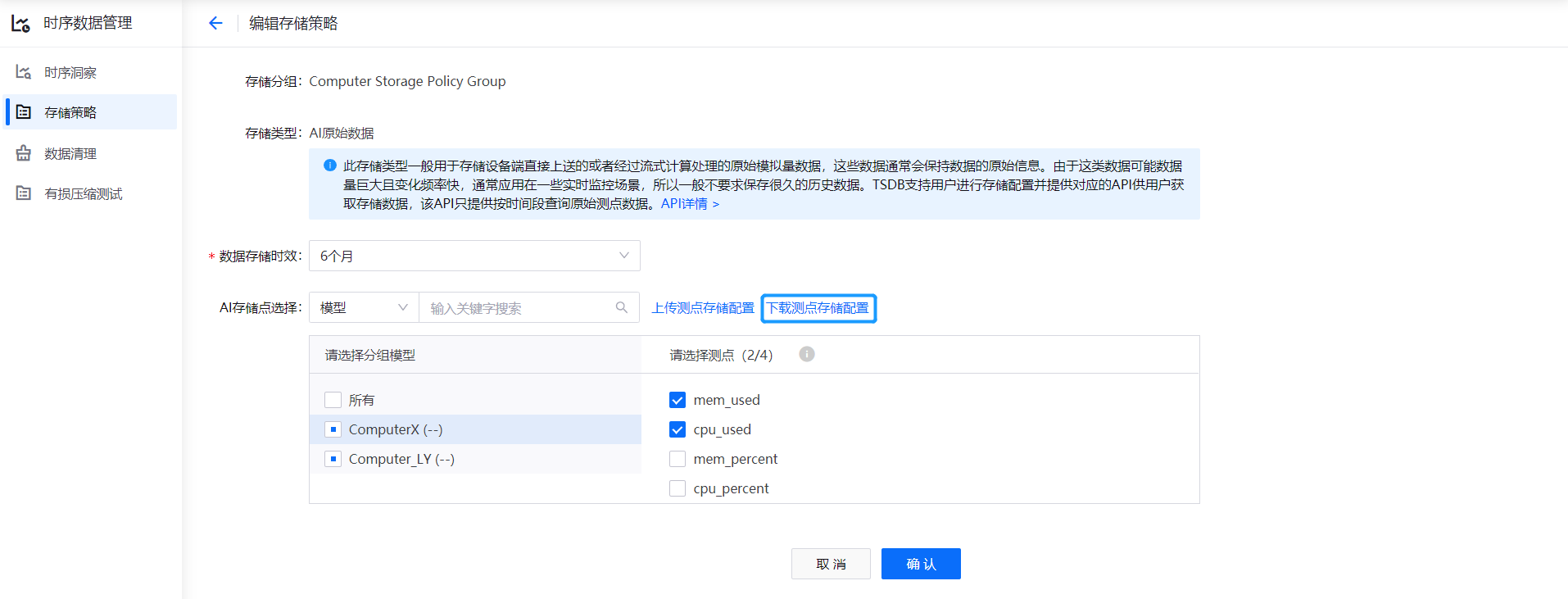The height and width of the screenshot is (599, 1568).
Task: Open 存储策略 menu item
Action: [91, 111]
